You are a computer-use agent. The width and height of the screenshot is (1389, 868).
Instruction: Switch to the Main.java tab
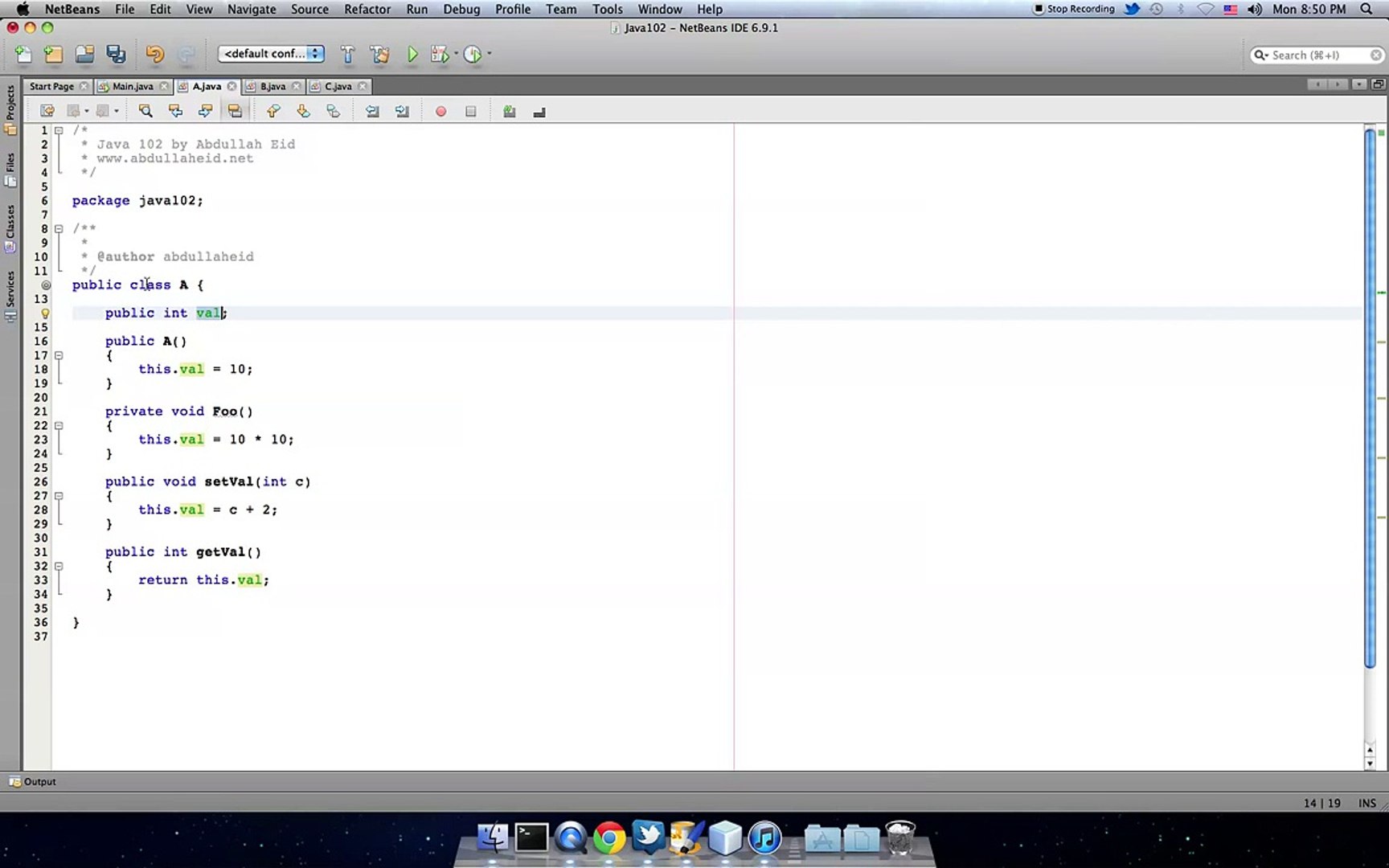[133, 86]
